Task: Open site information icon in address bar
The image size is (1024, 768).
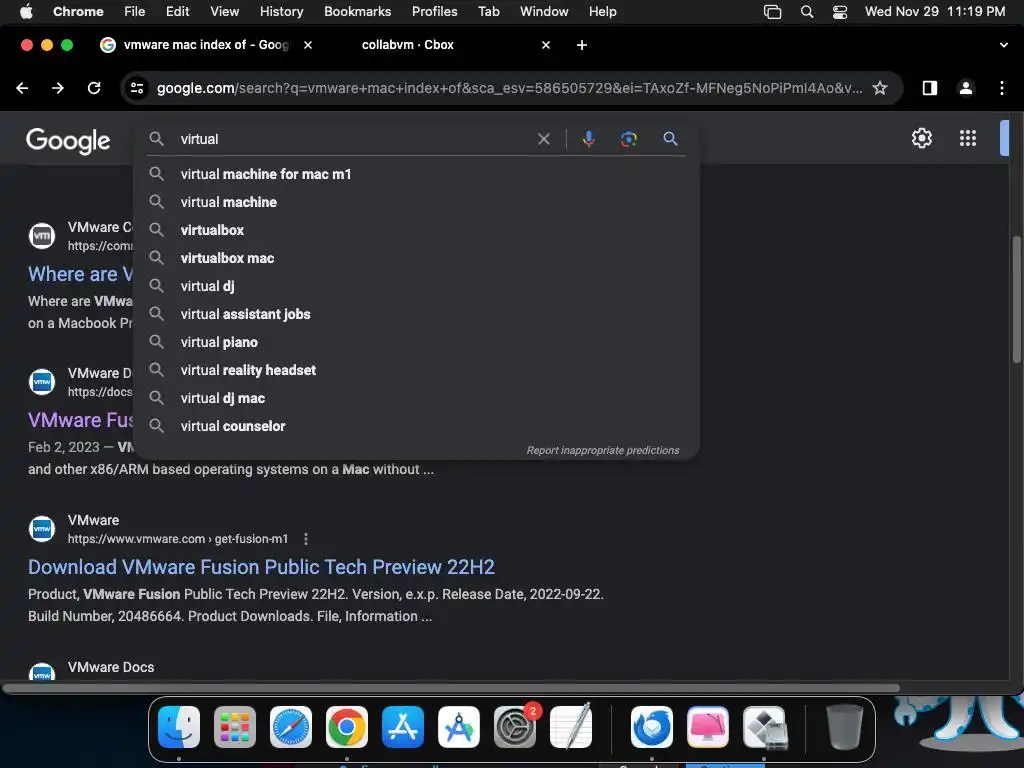Action: point(137,88)
